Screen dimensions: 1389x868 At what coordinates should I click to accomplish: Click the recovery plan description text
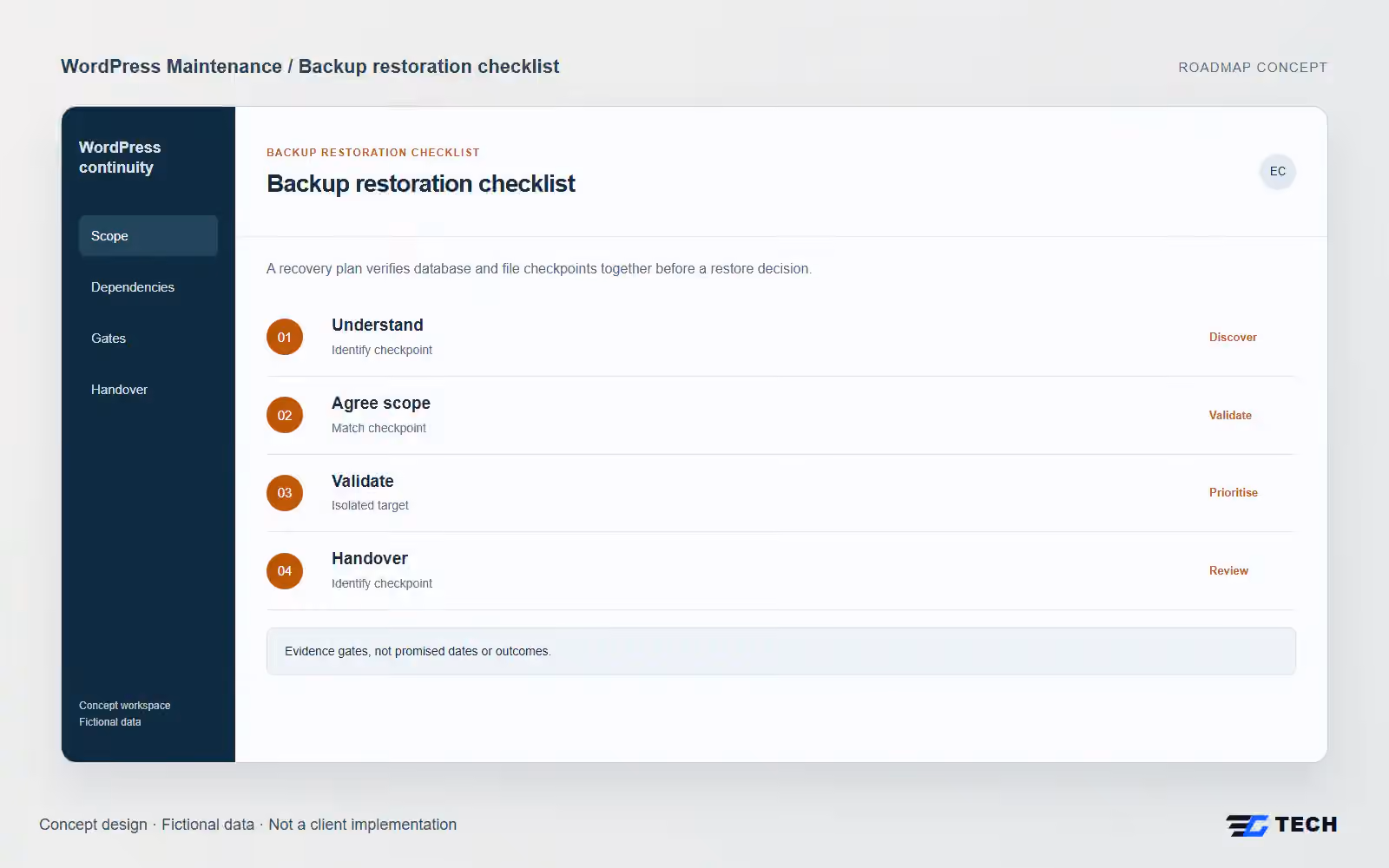539,269
